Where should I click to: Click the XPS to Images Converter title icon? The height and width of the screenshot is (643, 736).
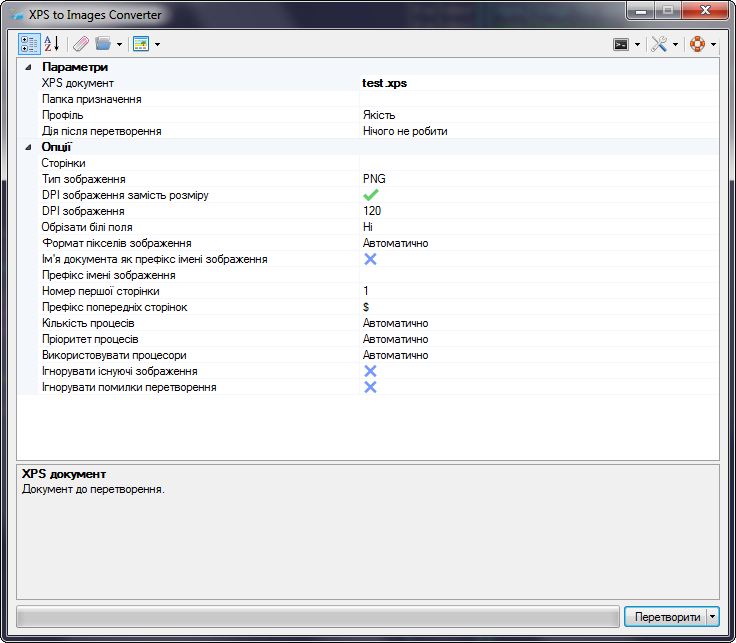16,15
